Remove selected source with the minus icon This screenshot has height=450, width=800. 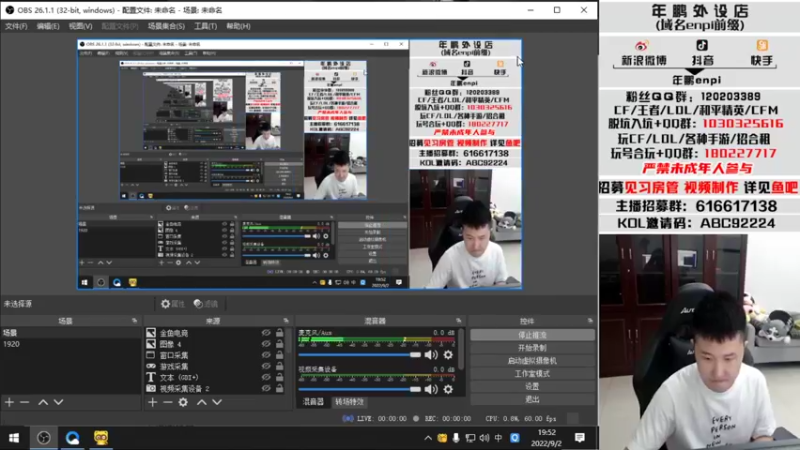(168, 402)
